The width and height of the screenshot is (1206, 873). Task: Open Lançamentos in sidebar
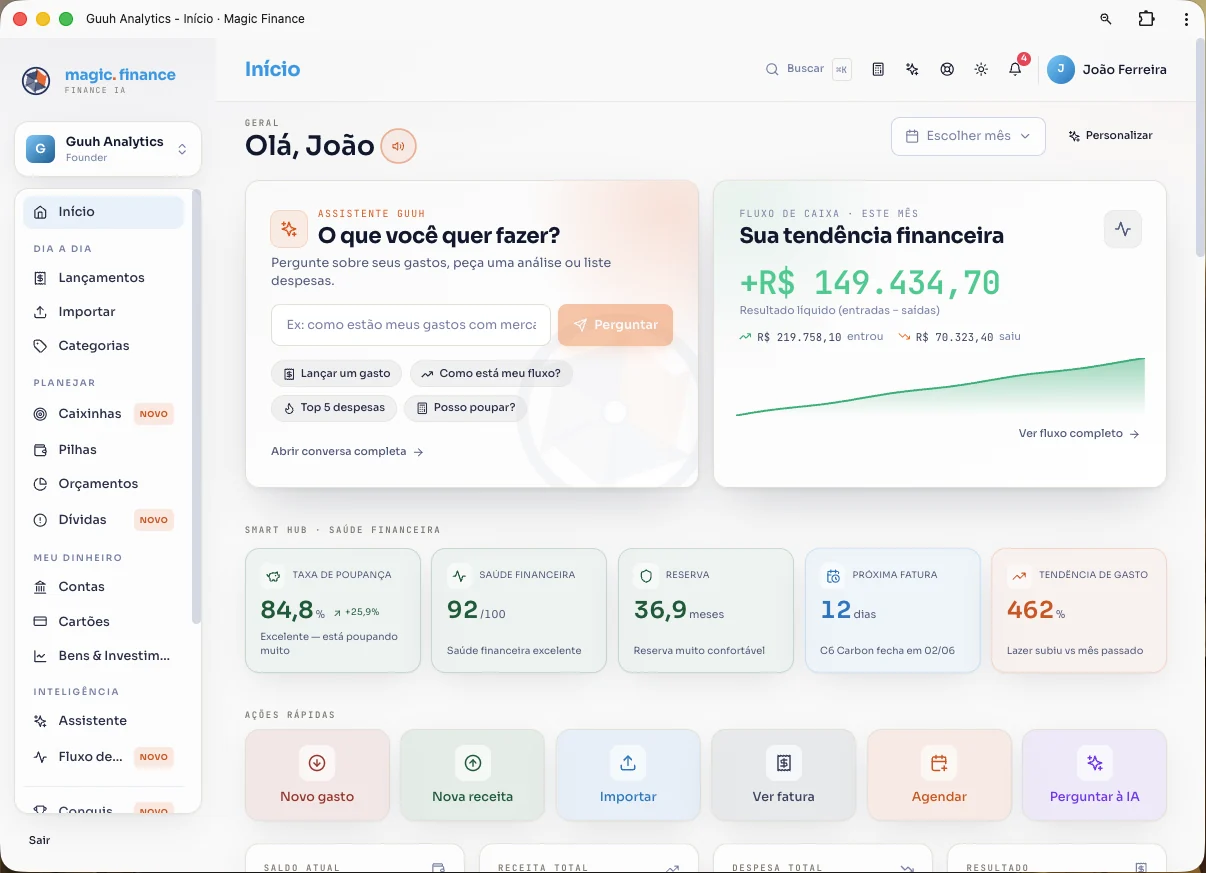pyautogui.click(x=104, y=278)
